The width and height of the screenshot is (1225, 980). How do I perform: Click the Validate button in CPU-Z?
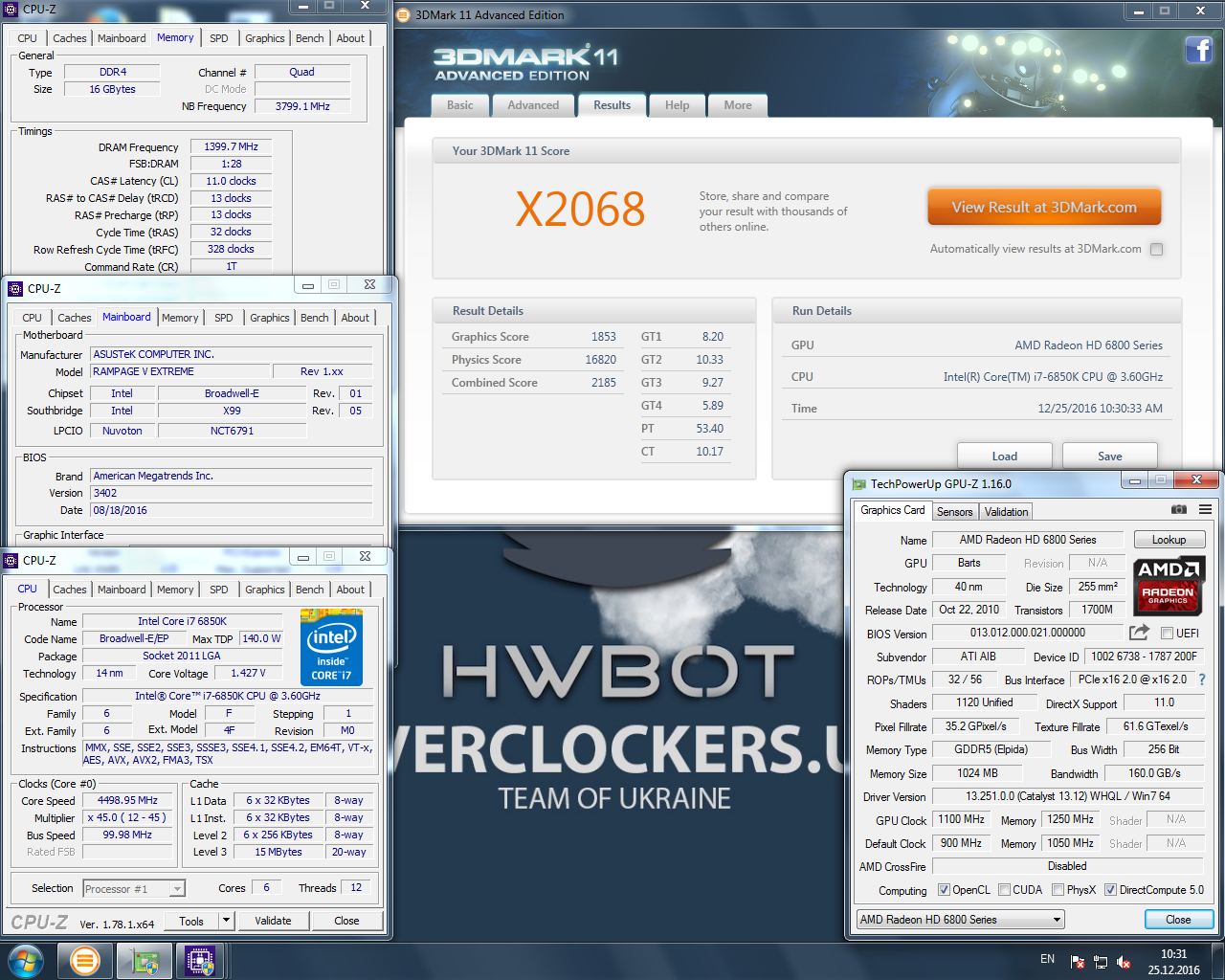[273, 921]
